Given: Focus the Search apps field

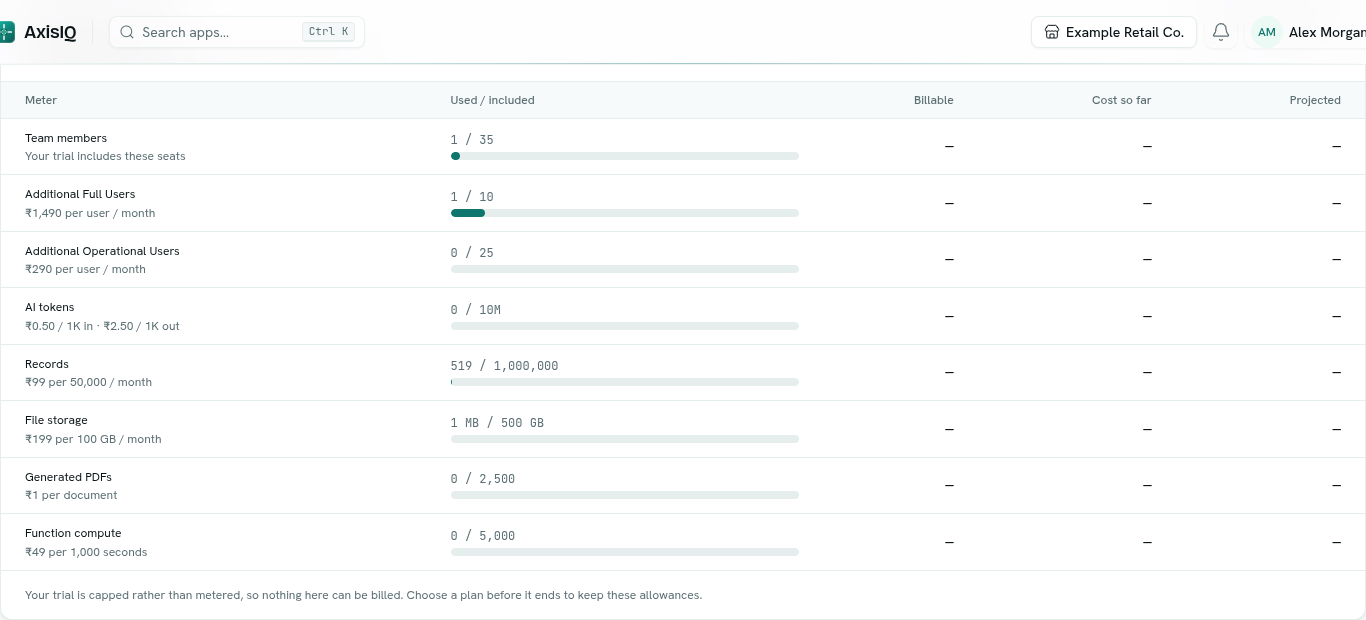Looking at the screenshot, I should (x=236, y=32).
